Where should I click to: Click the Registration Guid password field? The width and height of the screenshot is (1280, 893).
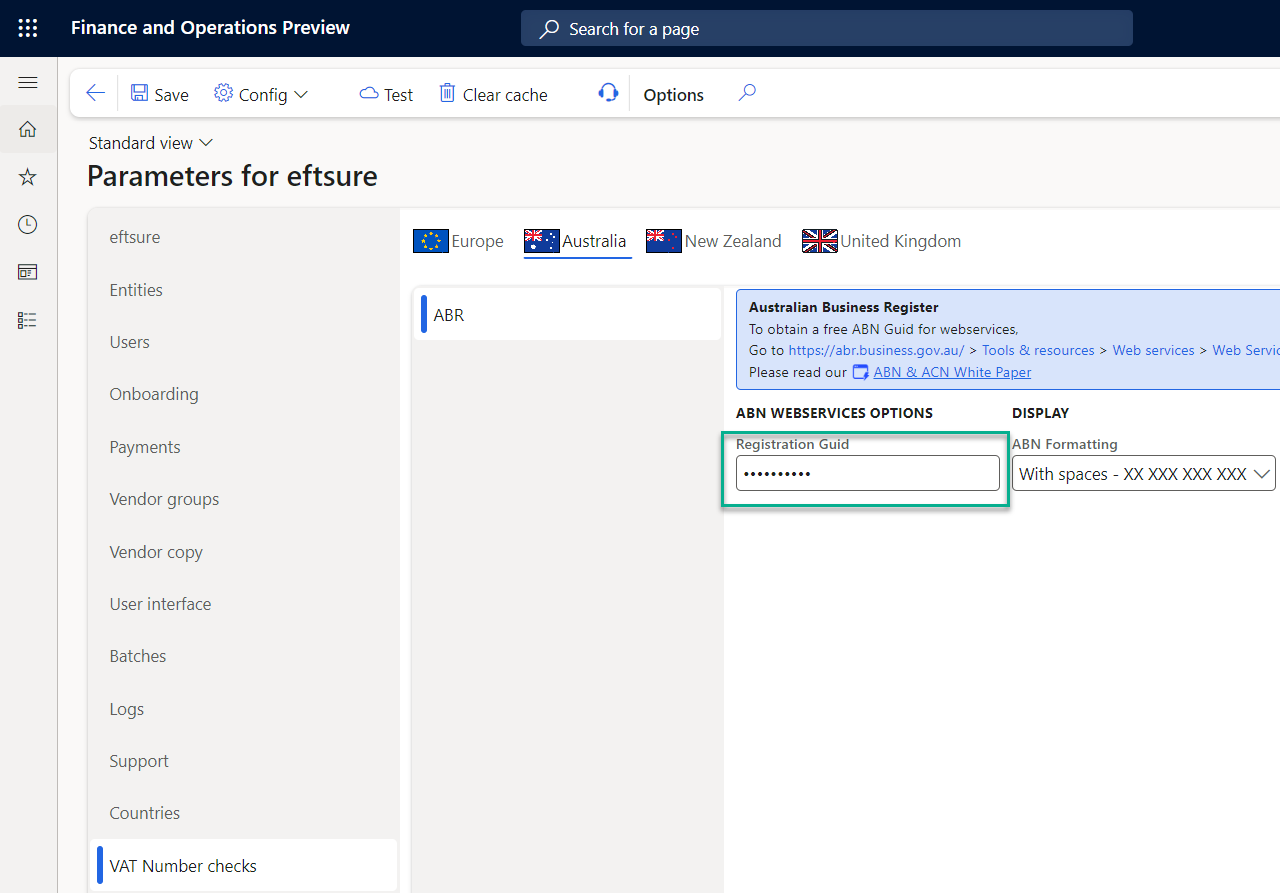[x=867, y=473]
